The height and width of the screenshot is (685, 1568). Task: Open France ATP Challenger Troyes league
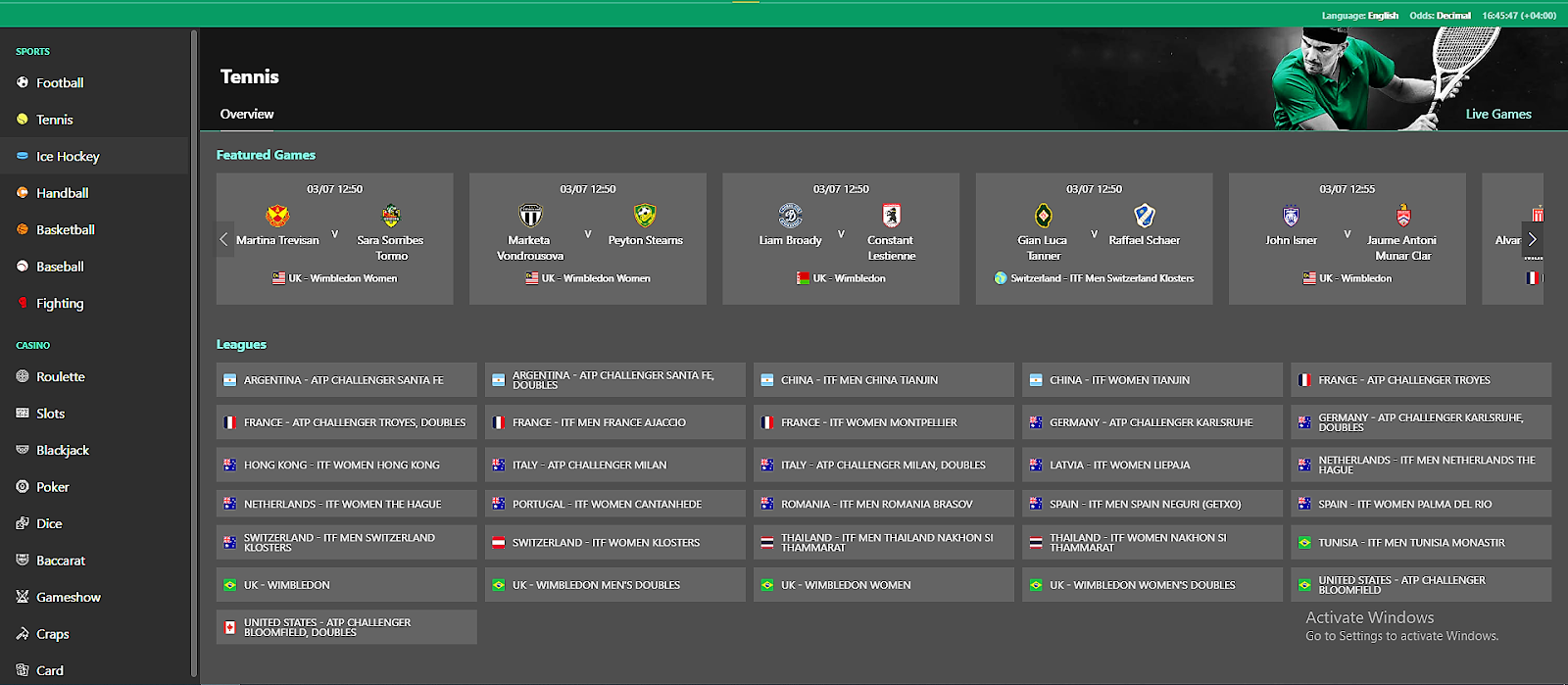pos(1421,380)
